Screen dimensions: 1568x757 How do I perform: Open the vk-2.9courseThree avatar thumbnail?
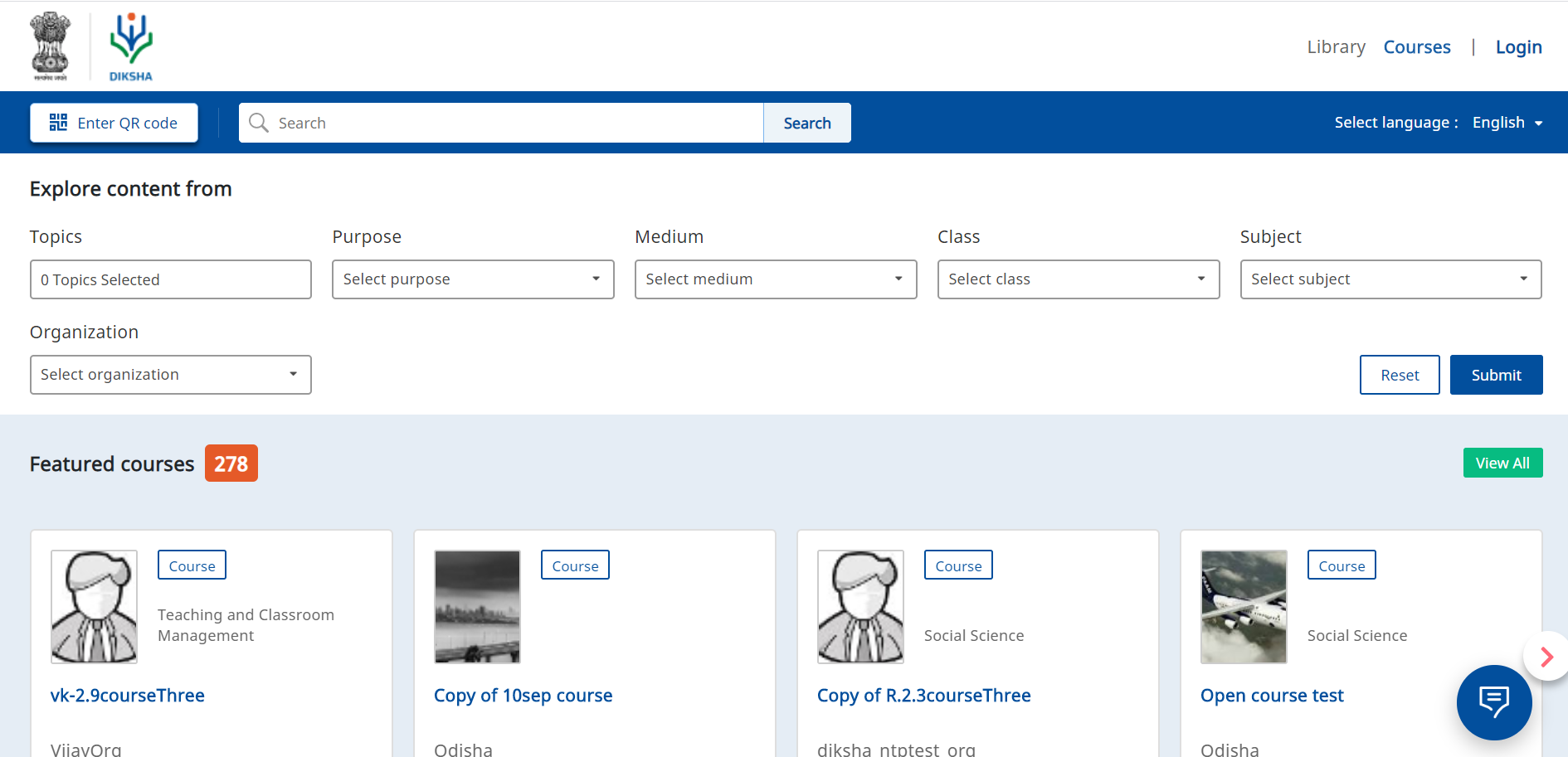click(94, 606)
